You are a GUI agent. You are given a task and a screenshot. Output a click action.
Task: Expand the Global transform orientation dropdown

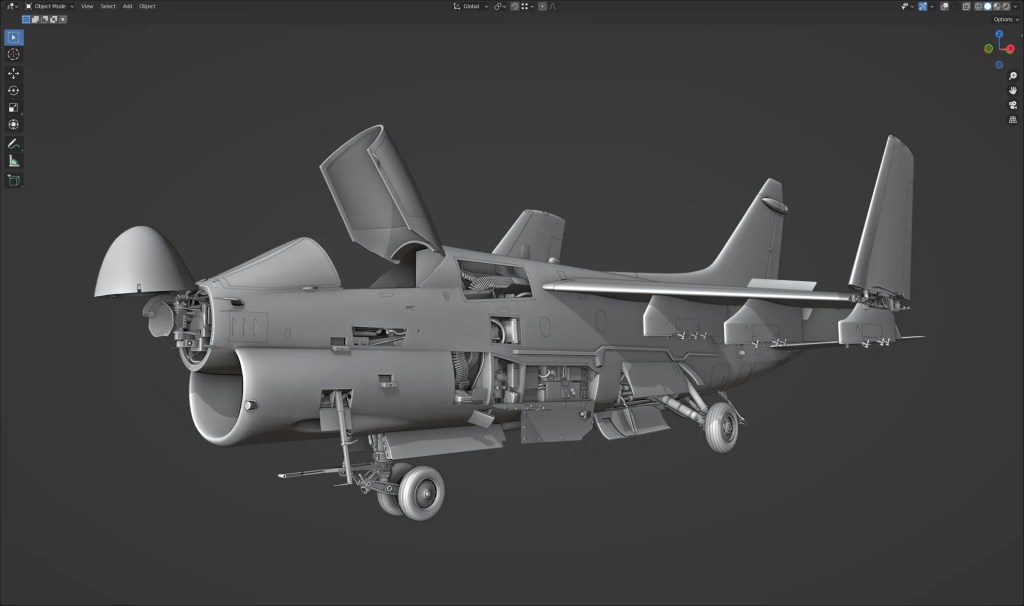470,6
